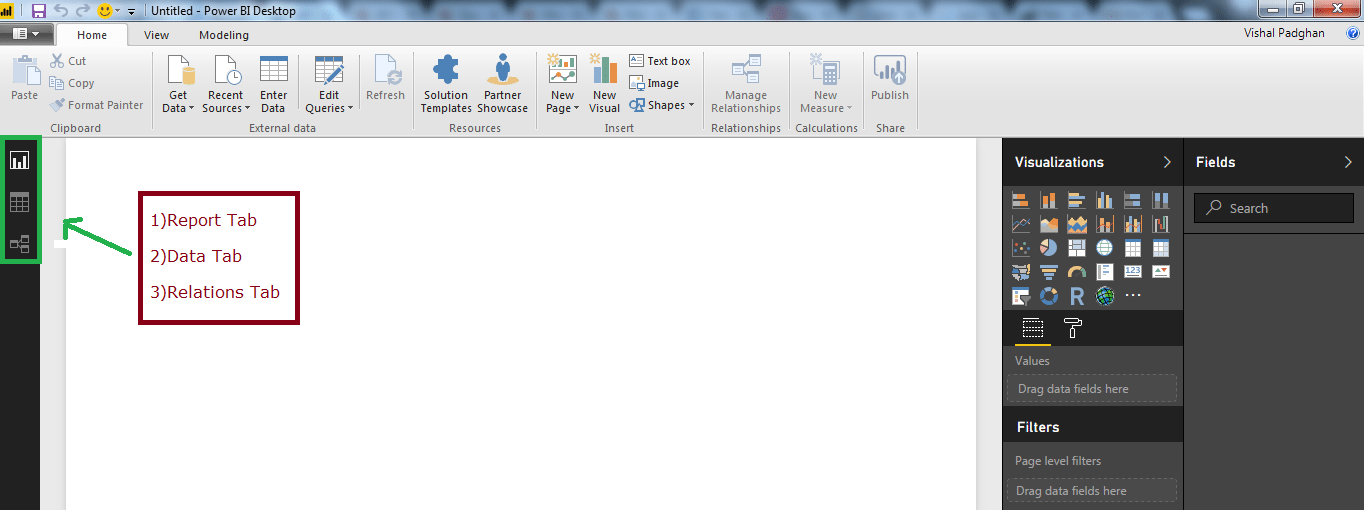Click the Save icon in title bar
This screenshot has width=1364, height=510.
coord(39,11)
